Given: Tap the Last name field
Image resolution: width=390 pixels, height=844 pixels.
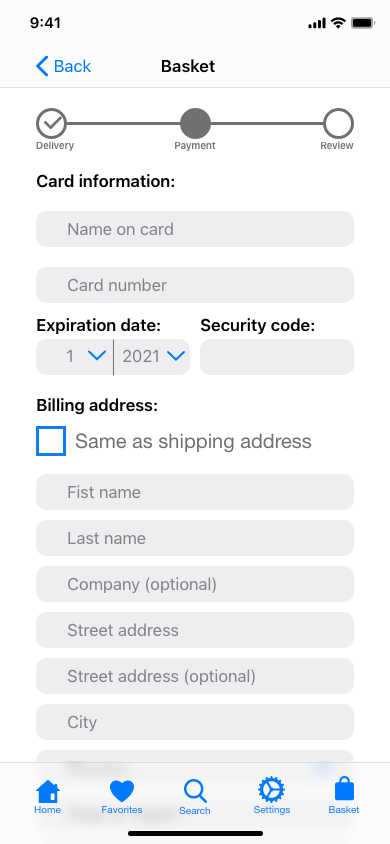Looking at the screenshot, I should tap(195, 538).
